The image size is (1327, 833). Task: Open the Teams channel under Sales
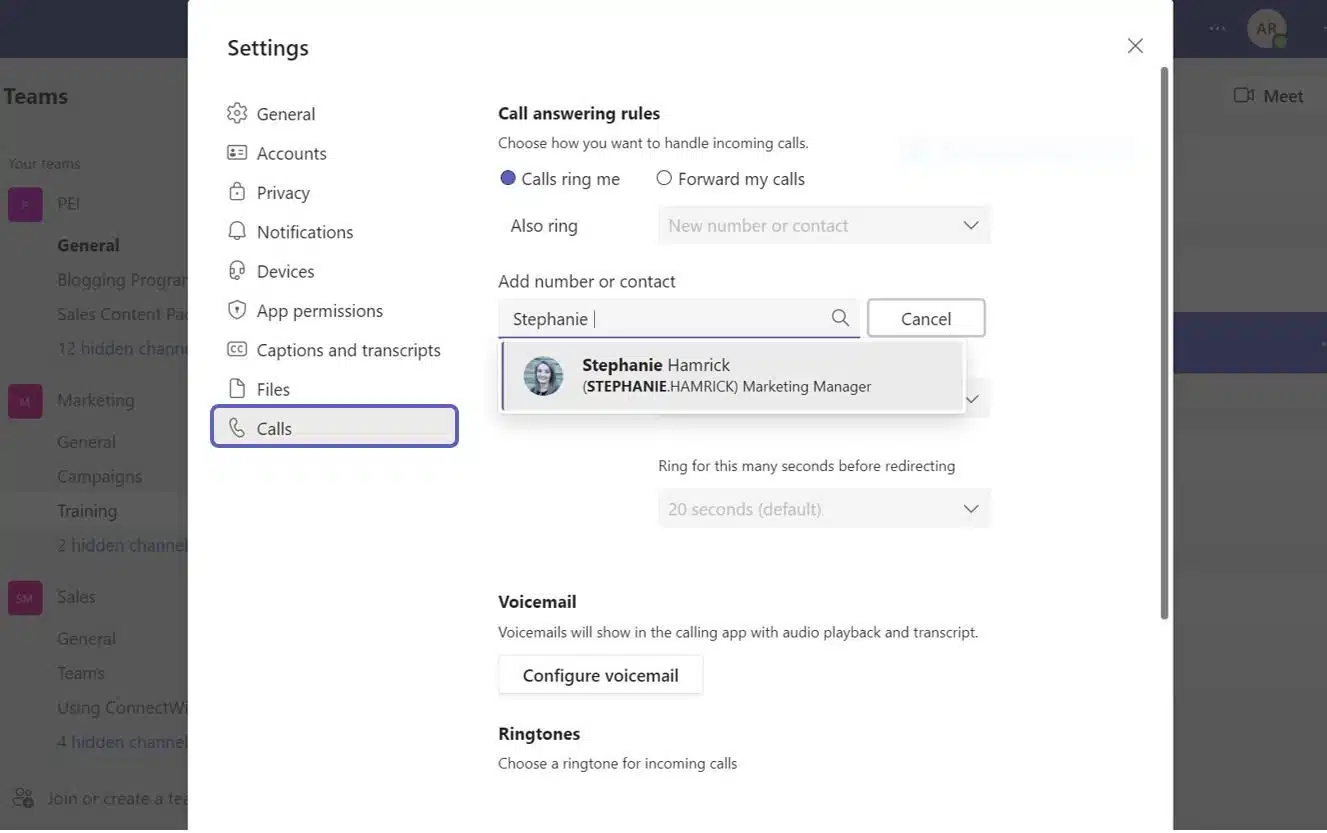81,672
